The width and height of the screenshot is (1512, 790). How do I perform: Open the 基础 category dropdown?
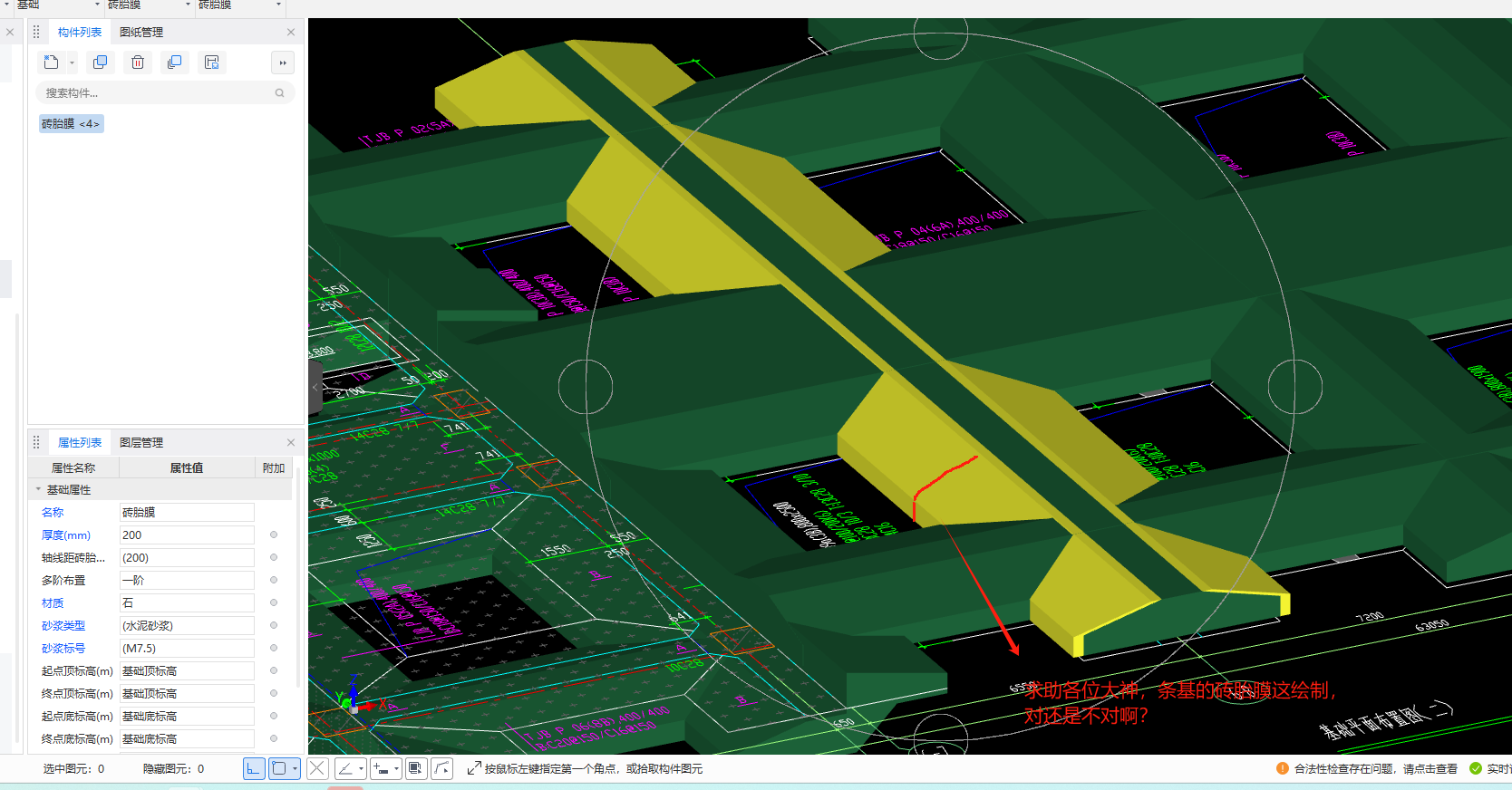(97, 5)
